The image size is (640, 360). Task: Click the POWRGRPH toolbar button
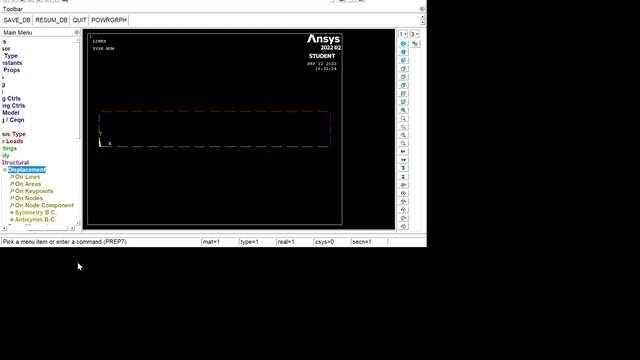point(109,20)
